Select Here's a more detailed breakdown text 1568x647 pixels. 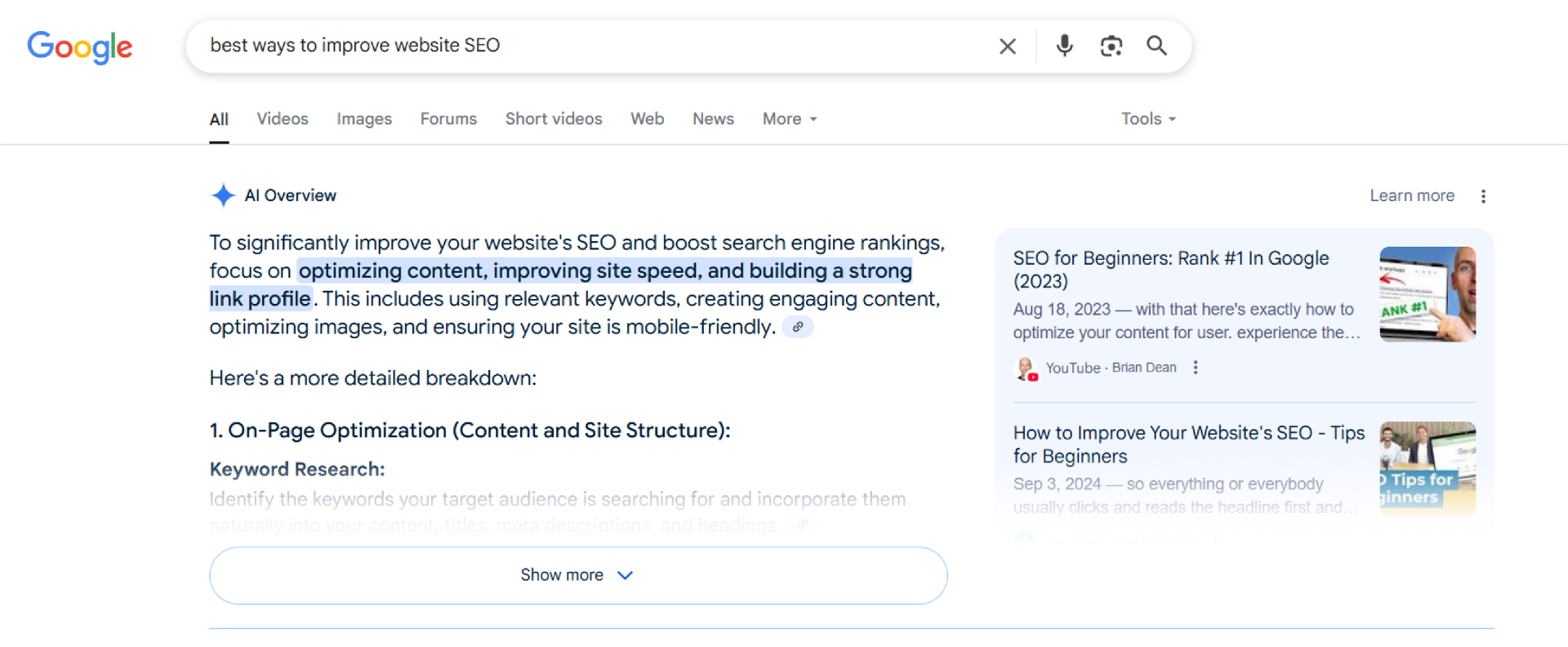pyautogui.click(x=373, y=378)
